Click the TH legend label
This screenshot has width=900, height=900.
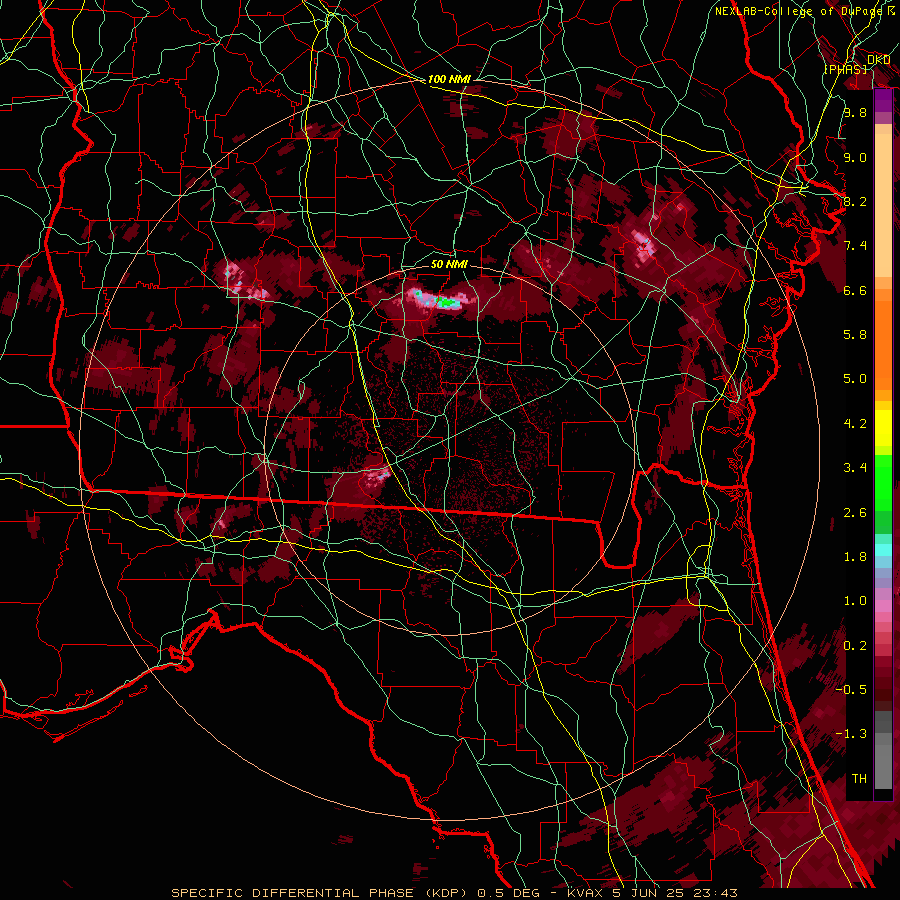click(x=859, y=779)
